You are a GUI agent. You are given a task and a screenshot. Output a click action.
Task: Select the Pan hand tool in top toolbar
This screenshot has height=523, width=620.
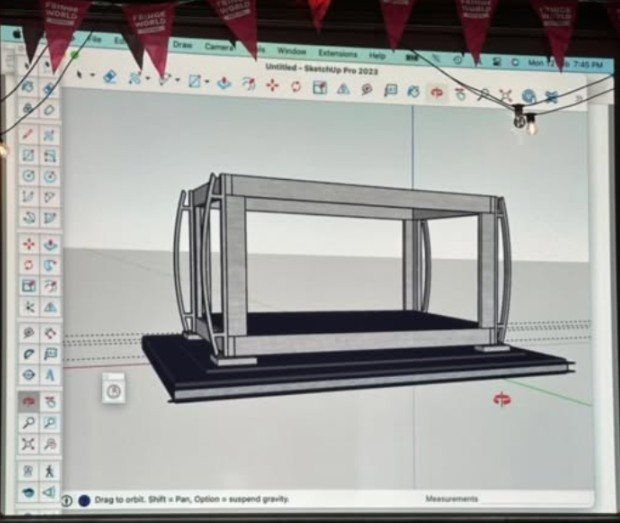[x=460, y=94]
